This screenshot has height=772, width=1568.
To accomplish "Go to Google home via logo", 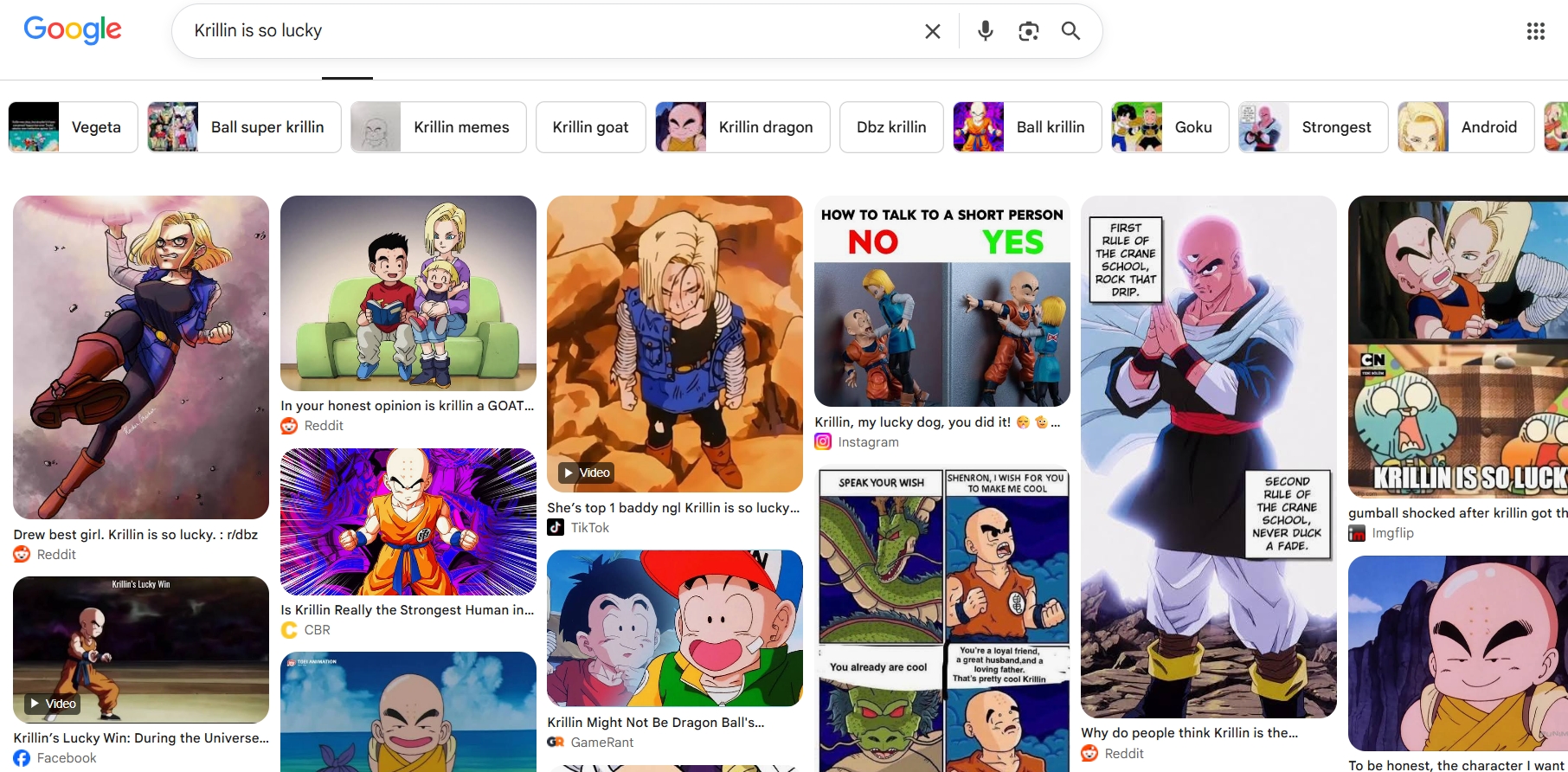I will 73,30.
